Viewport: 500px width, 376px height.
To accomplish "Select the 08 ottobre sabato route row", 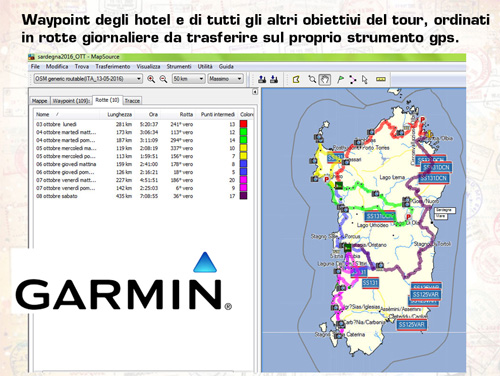I will [x=142, y=196].
